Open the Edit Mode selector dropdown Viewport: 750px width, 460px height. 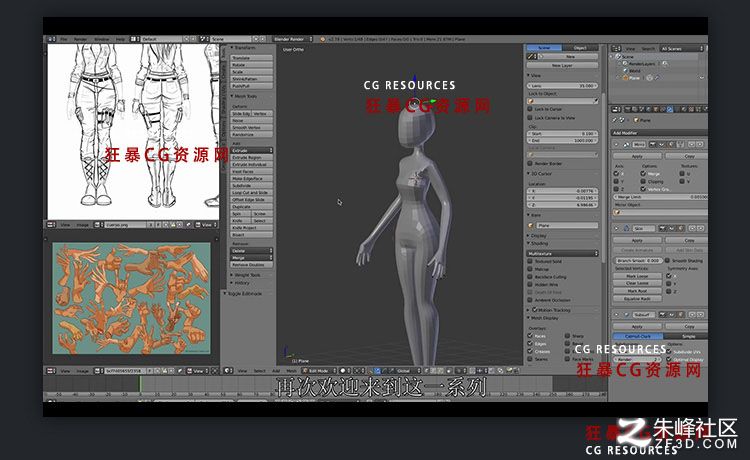318,371
